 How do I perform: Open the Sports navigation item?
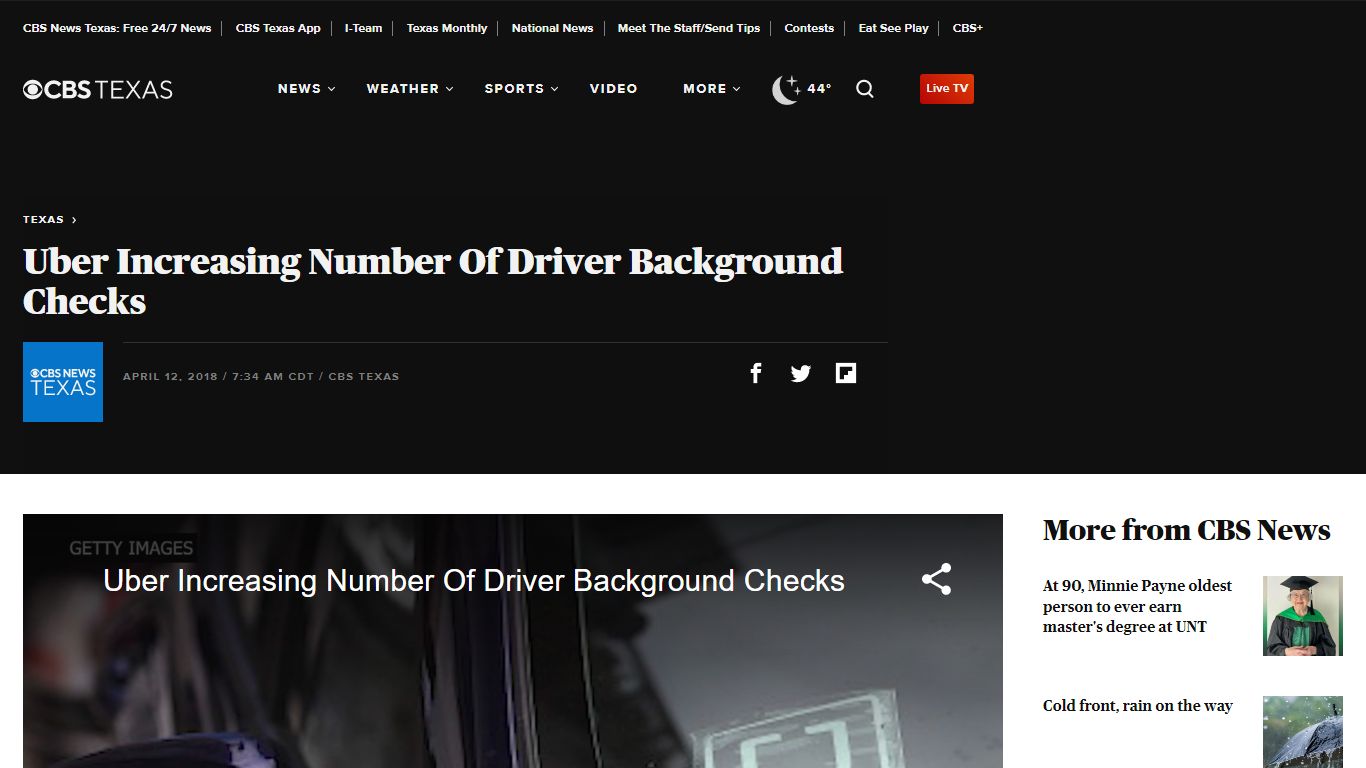(x=514, y=89)
